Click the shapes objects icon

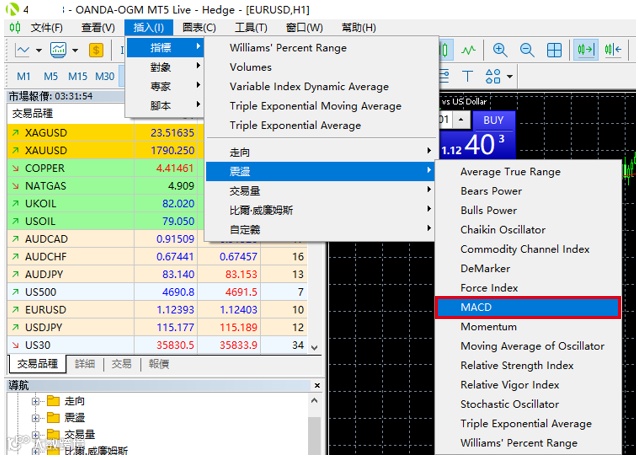pos(493,76)
